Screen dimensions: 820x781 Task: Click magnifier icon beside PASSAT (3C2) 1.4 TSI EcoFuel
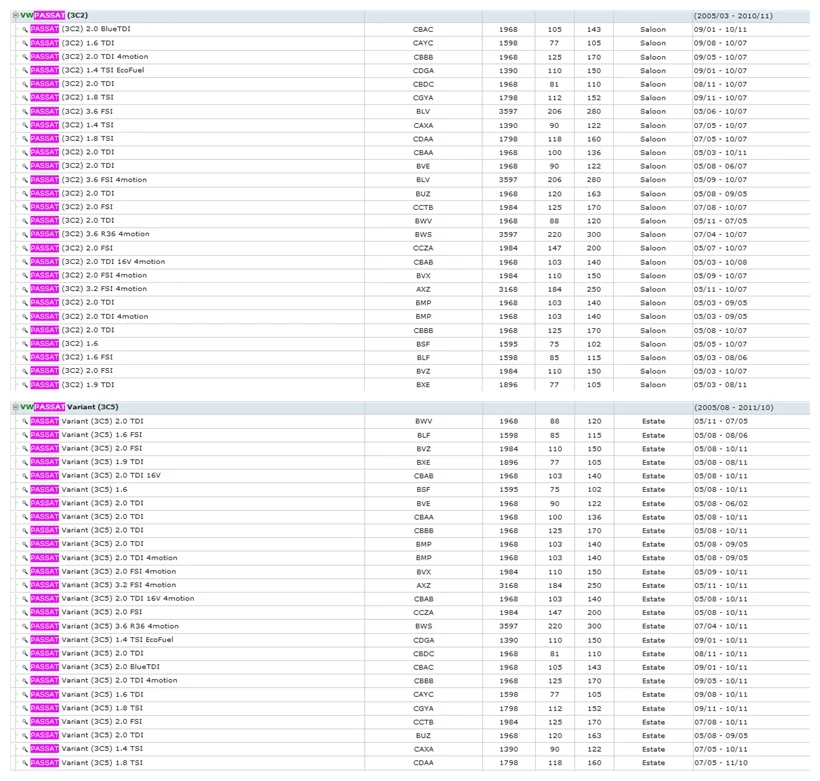click(x=24, y=70)
